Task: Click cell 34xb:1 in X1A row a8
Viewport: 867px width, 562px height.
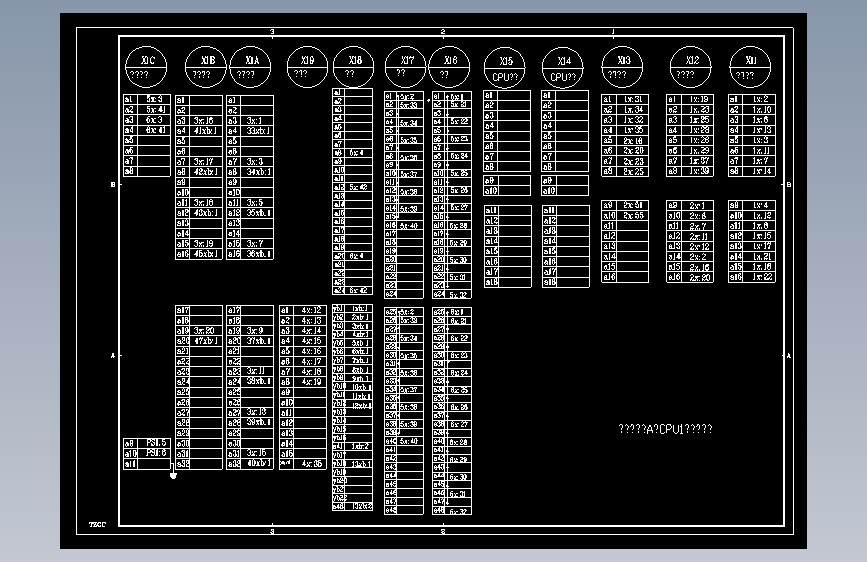Action: [x=257, y=171]
